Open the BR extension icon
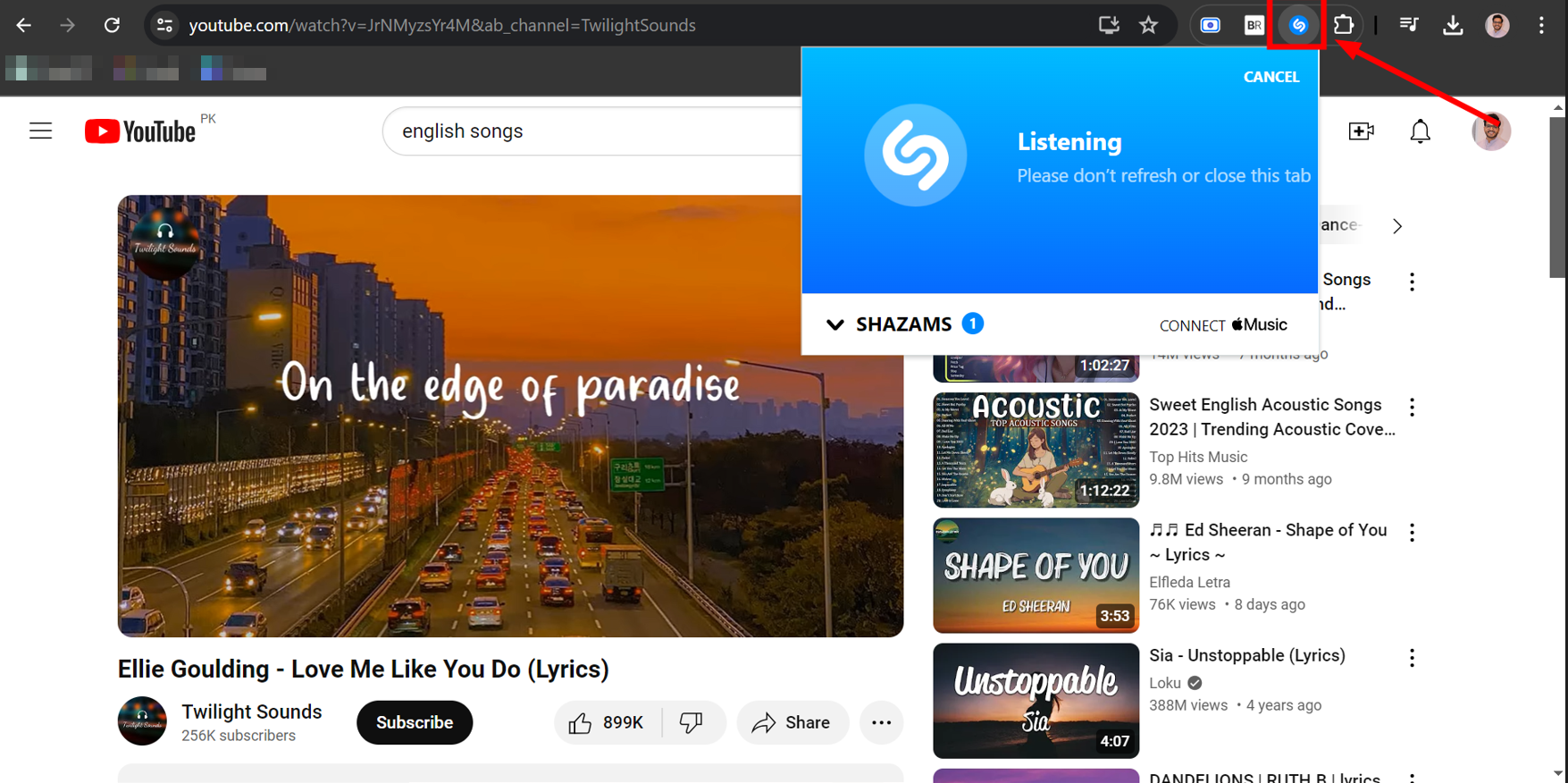Image resolution: width=1568 pixels, height=783 pixels. (x=1254, y=25)
